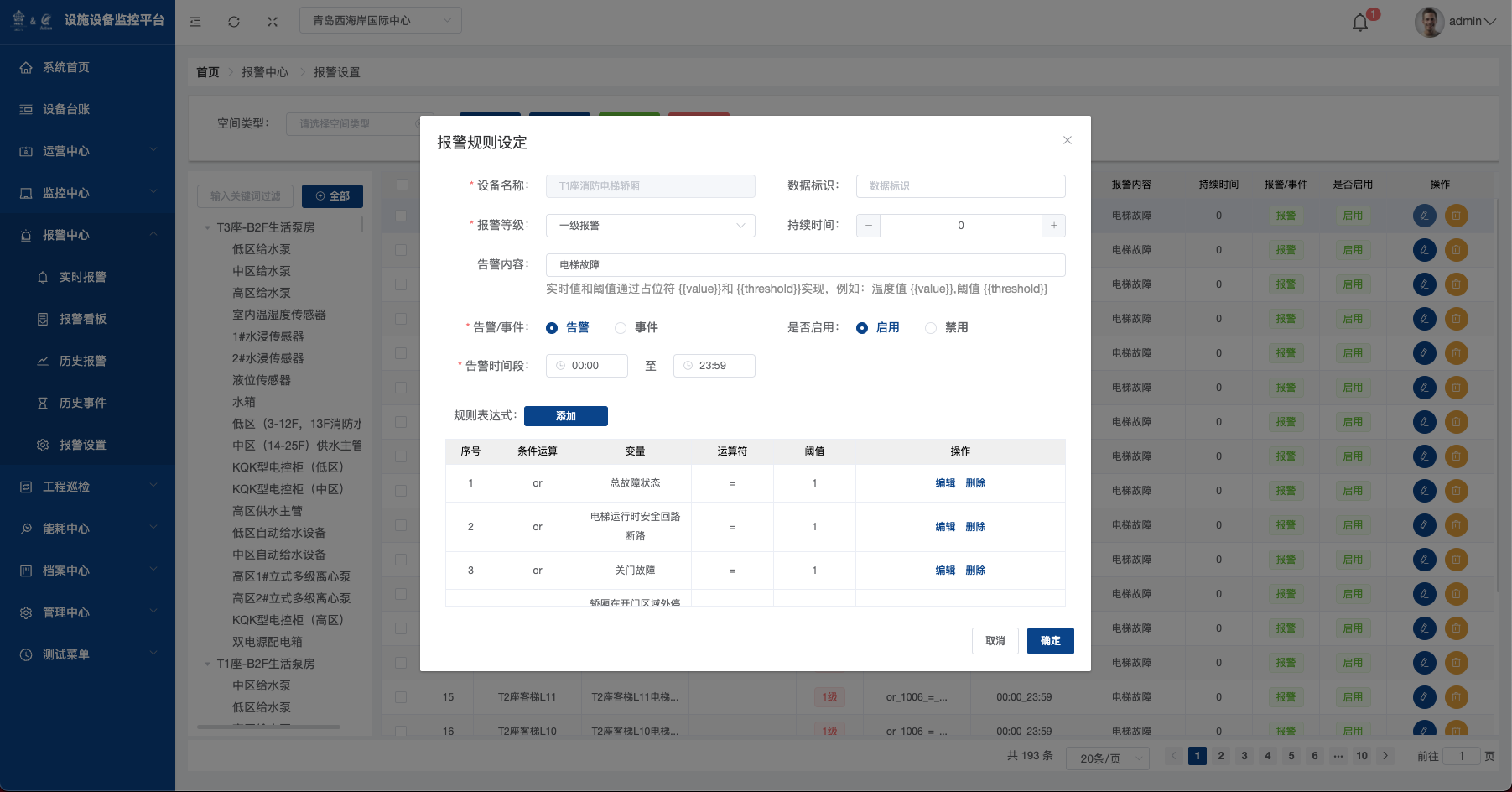Select the 禁用 radio button
Image resolution: width=1512 pixels, height=792 pixels.
[931, 328]
